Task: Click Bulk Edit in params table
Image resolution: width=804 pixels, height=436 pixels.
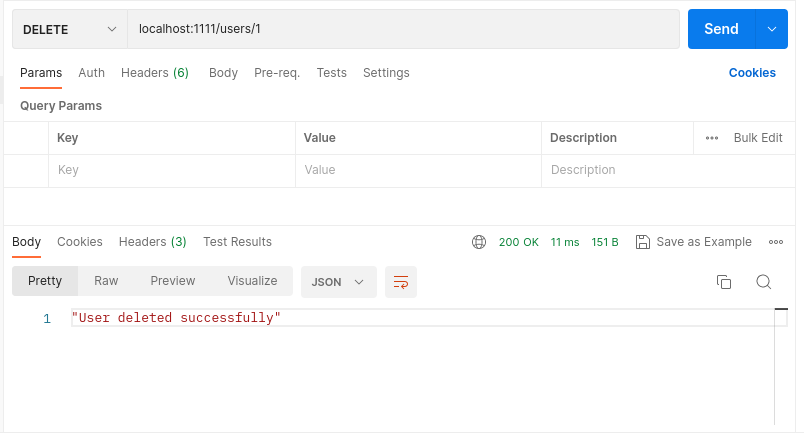Action: (758, 138)
